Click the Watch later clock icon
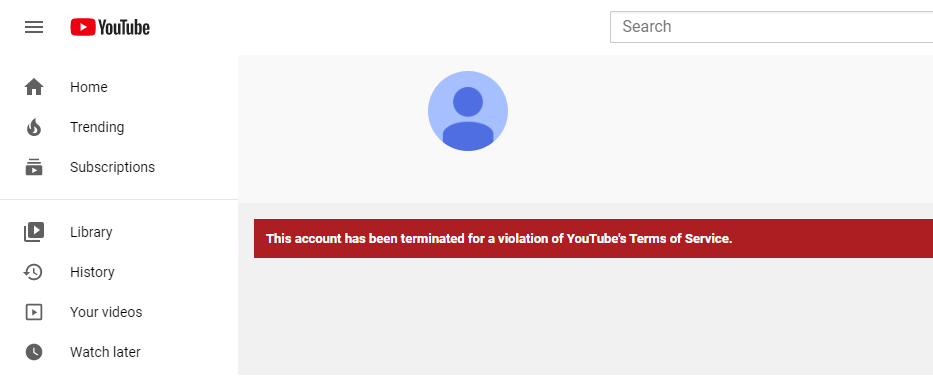Viewport: 933px width, 379px height. pyautogui.click(x=34, y=352)
